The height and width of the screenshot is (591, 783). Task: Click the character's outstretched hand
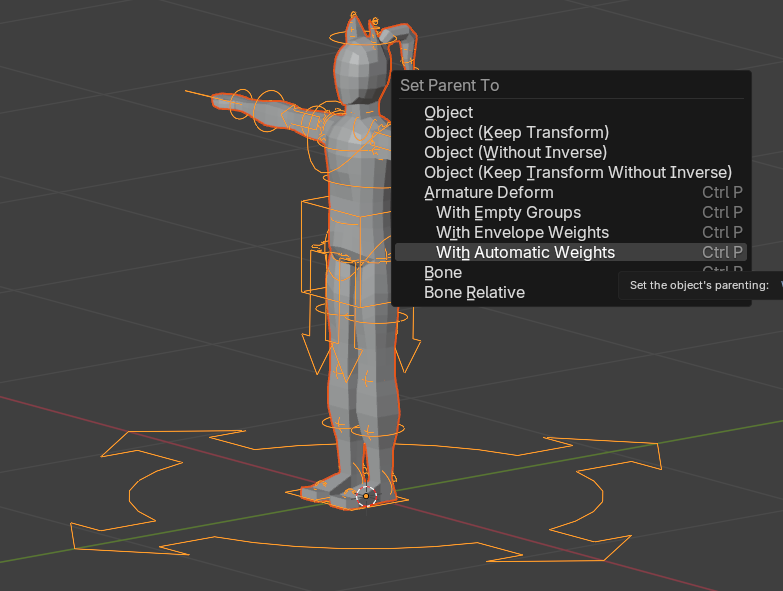point(226,101)
